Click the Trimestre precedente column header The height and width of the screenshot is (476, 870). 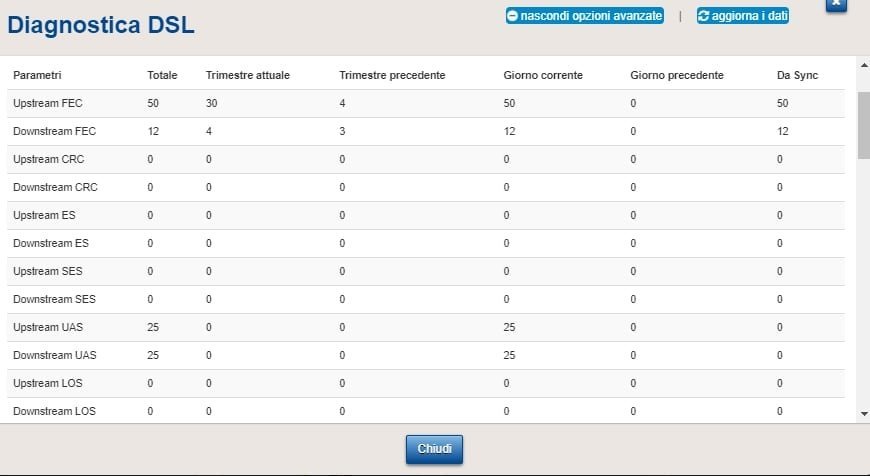coord(392,75)
